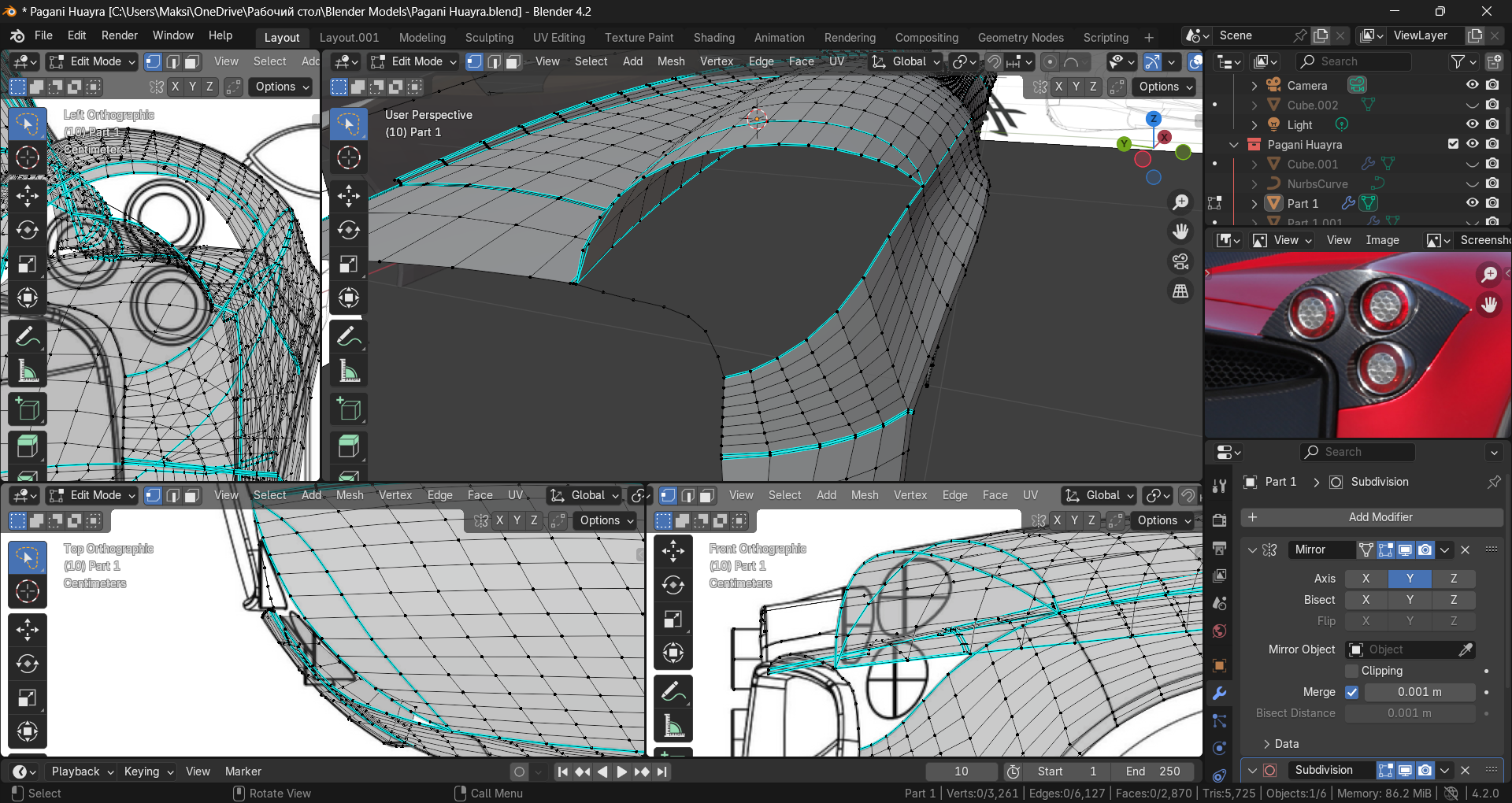
Task: Open the Options dropdown in the perspective viewport
Action: 1165,87
